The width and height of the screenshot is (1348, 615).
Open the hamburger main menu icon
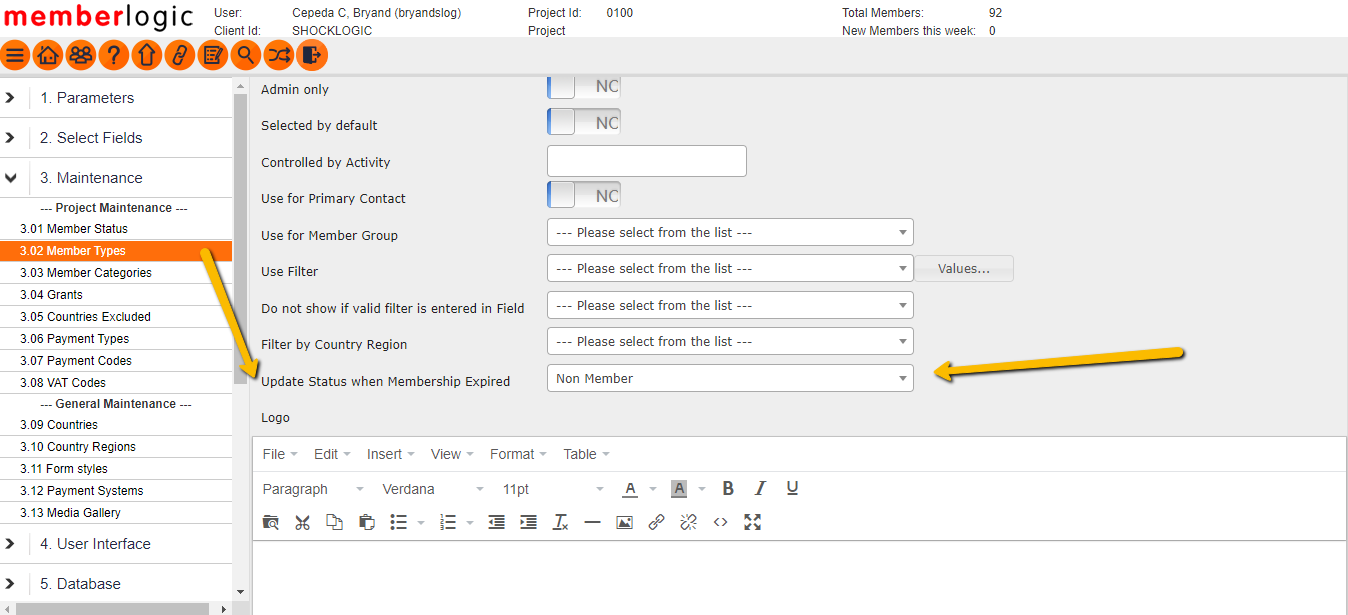(15, 55)
